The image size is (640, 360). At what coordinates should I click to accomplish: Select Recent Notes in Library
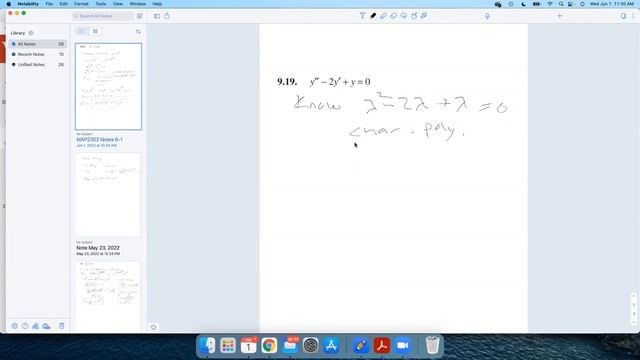tap(38, 54)
